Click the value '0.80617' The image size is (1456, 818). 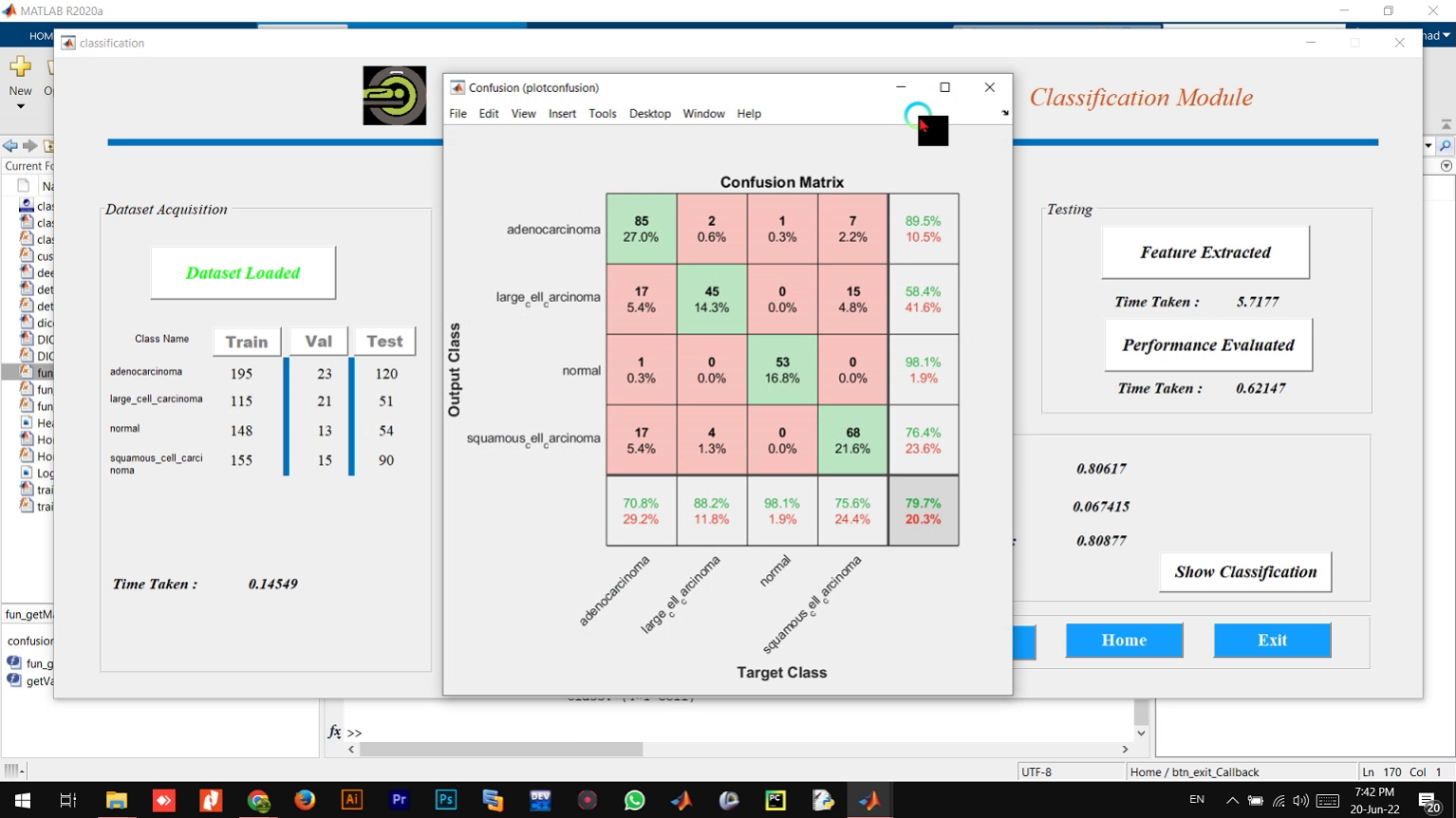point(1101,469)
